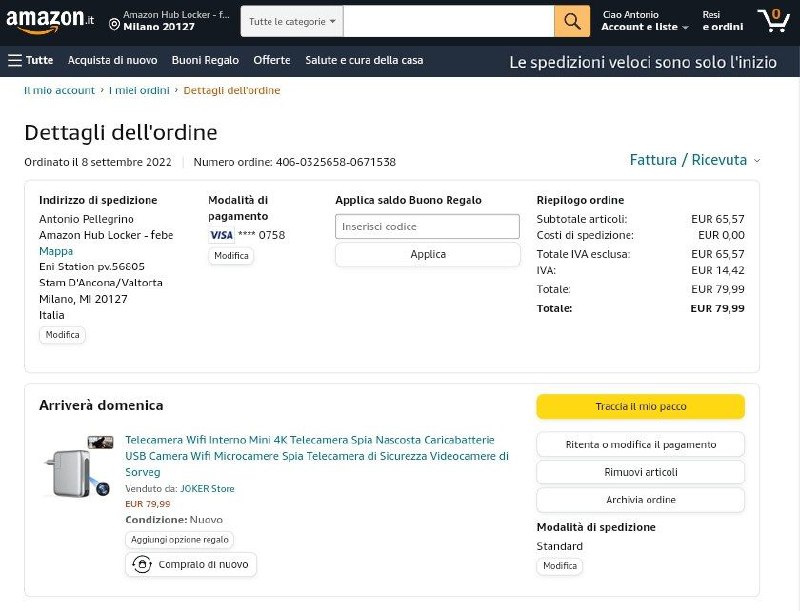
Task: Click the Visa card logo
Action: pos(221,235)
